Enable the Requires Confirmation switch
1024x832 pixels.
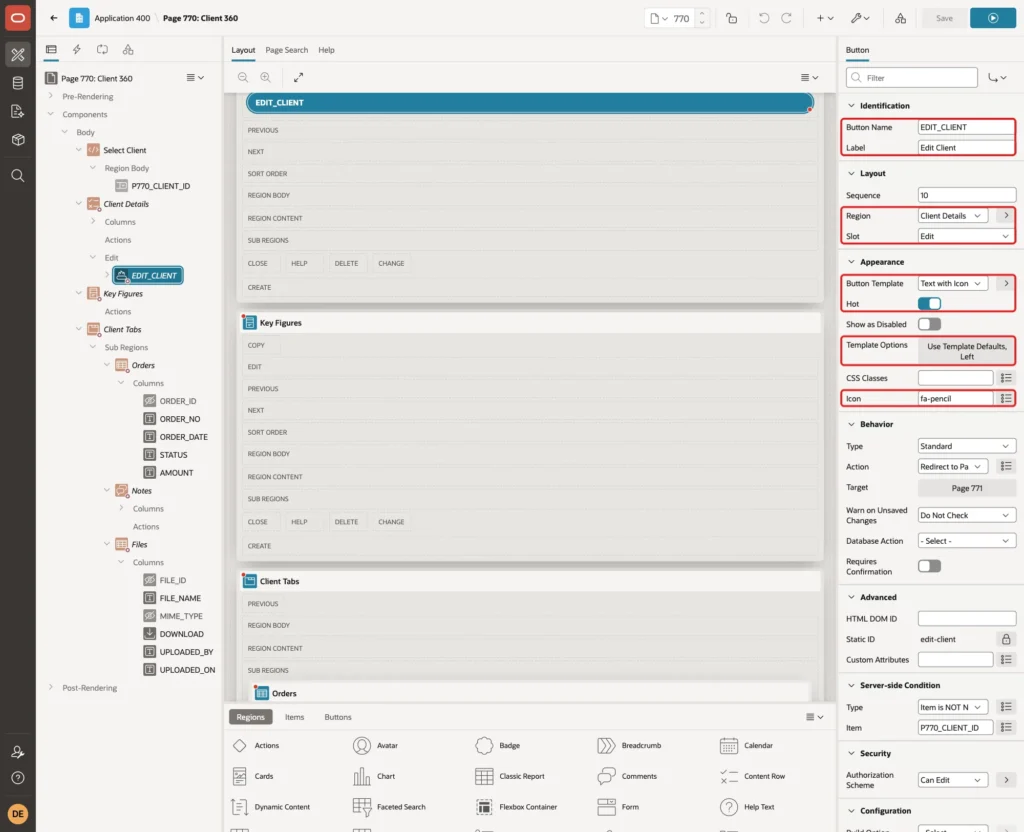coord(929,566)
